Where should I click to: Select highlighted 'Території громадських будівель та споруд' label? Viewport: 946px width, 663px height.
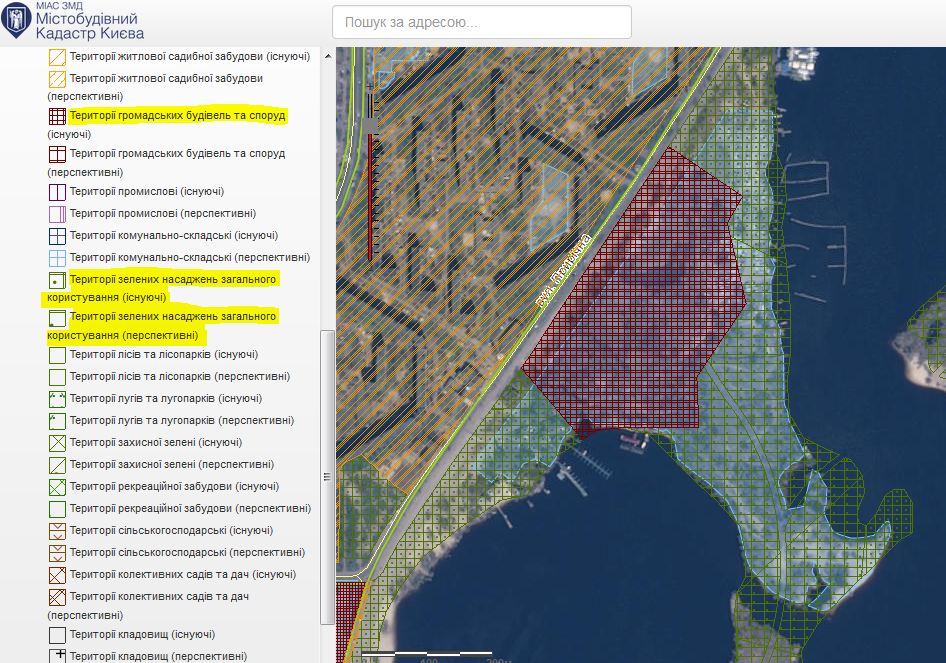(177, 116)
